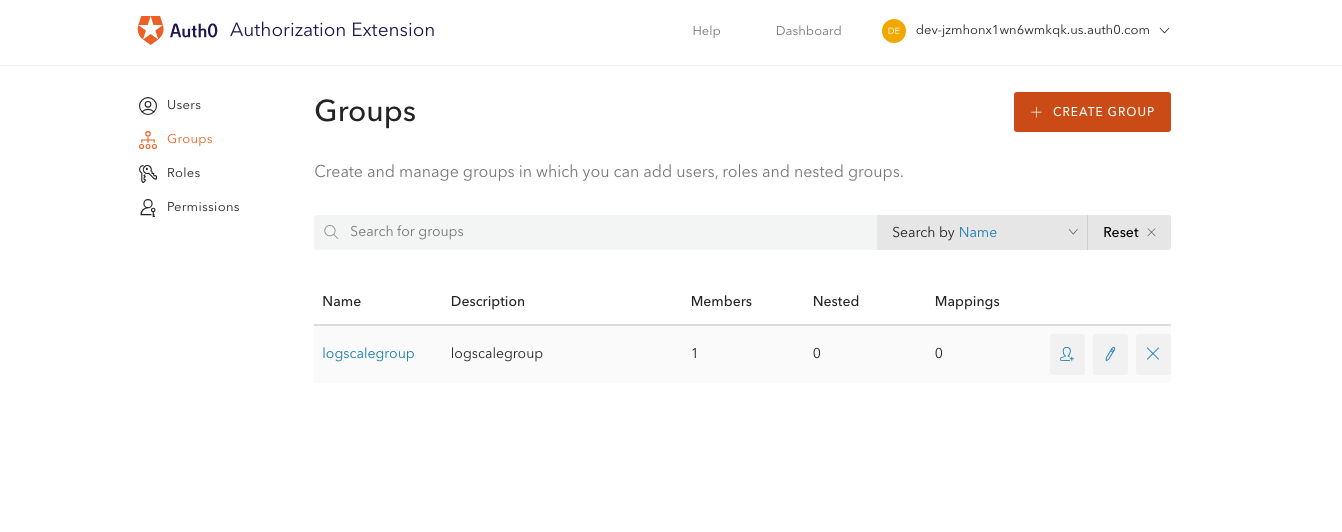Edit logscalegroup with pencil icon
Image resolution: width=1342 pixels, height=532 pixels.
1110,354
